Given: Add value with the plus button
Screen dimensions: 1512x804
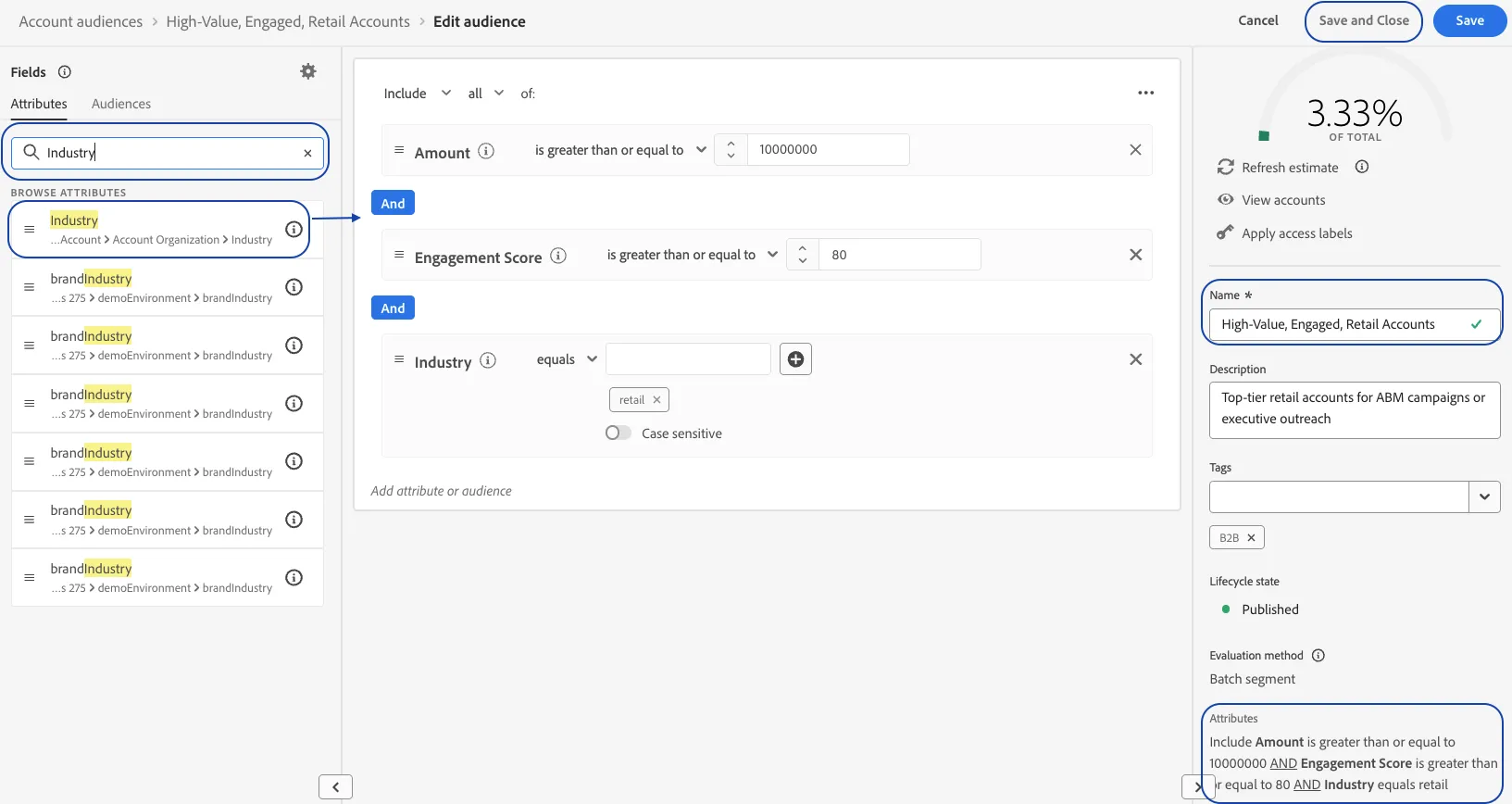Looking at the screenshot, I should [x=795, y=359].
